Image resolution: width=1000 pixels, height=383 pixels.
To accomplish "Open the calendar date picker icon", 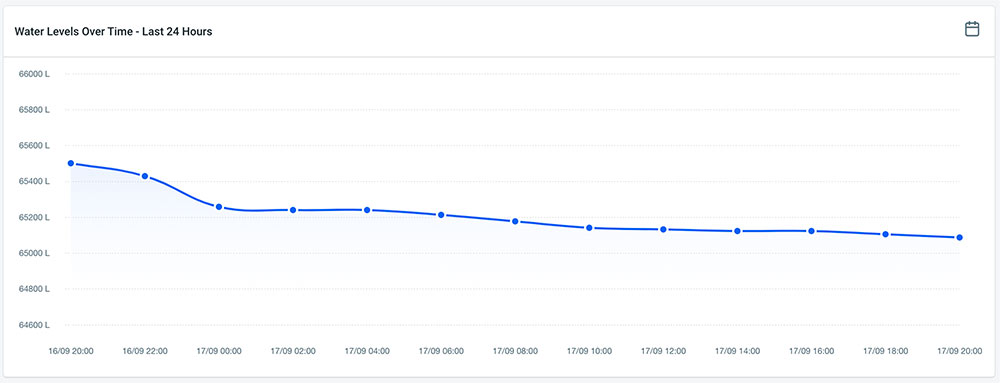I will click(972, 29).
